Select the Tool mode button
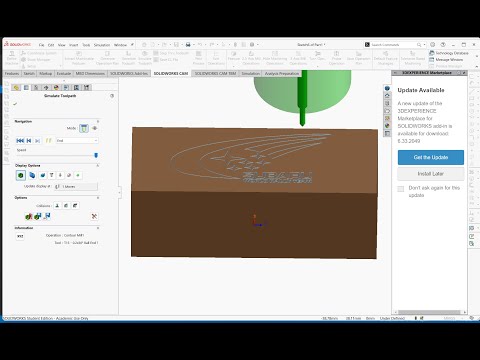This screenshot has width=480, height=360. 84,128
